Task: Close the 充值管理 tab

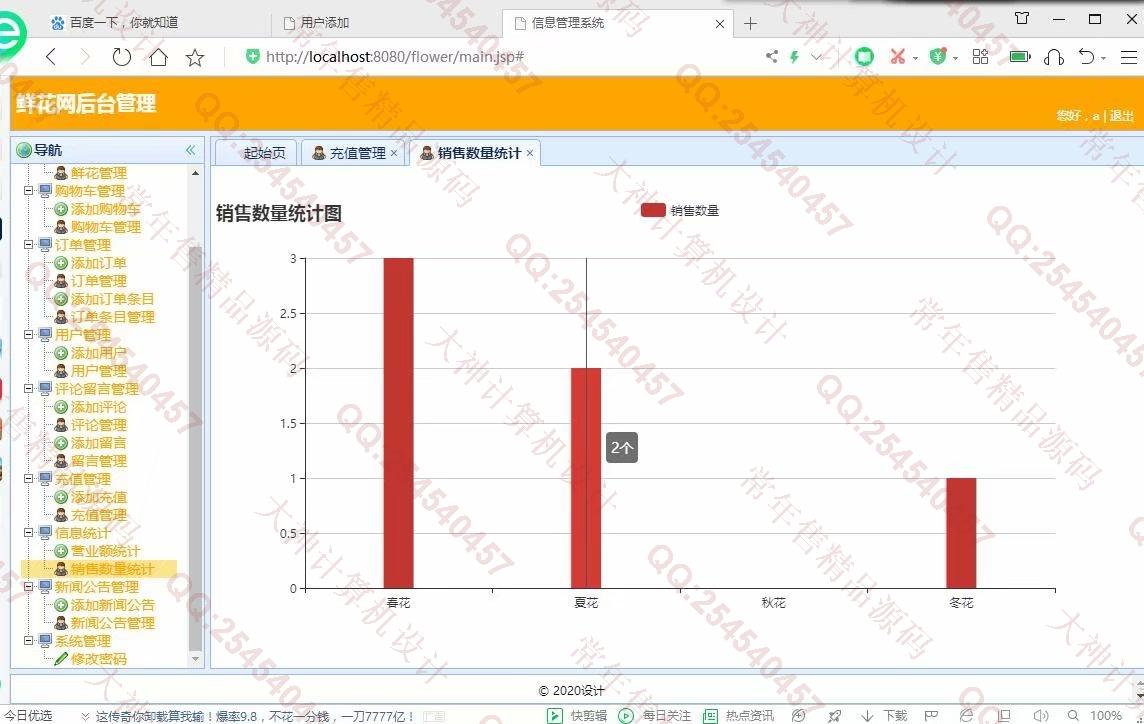Action: tap(394, 153)
